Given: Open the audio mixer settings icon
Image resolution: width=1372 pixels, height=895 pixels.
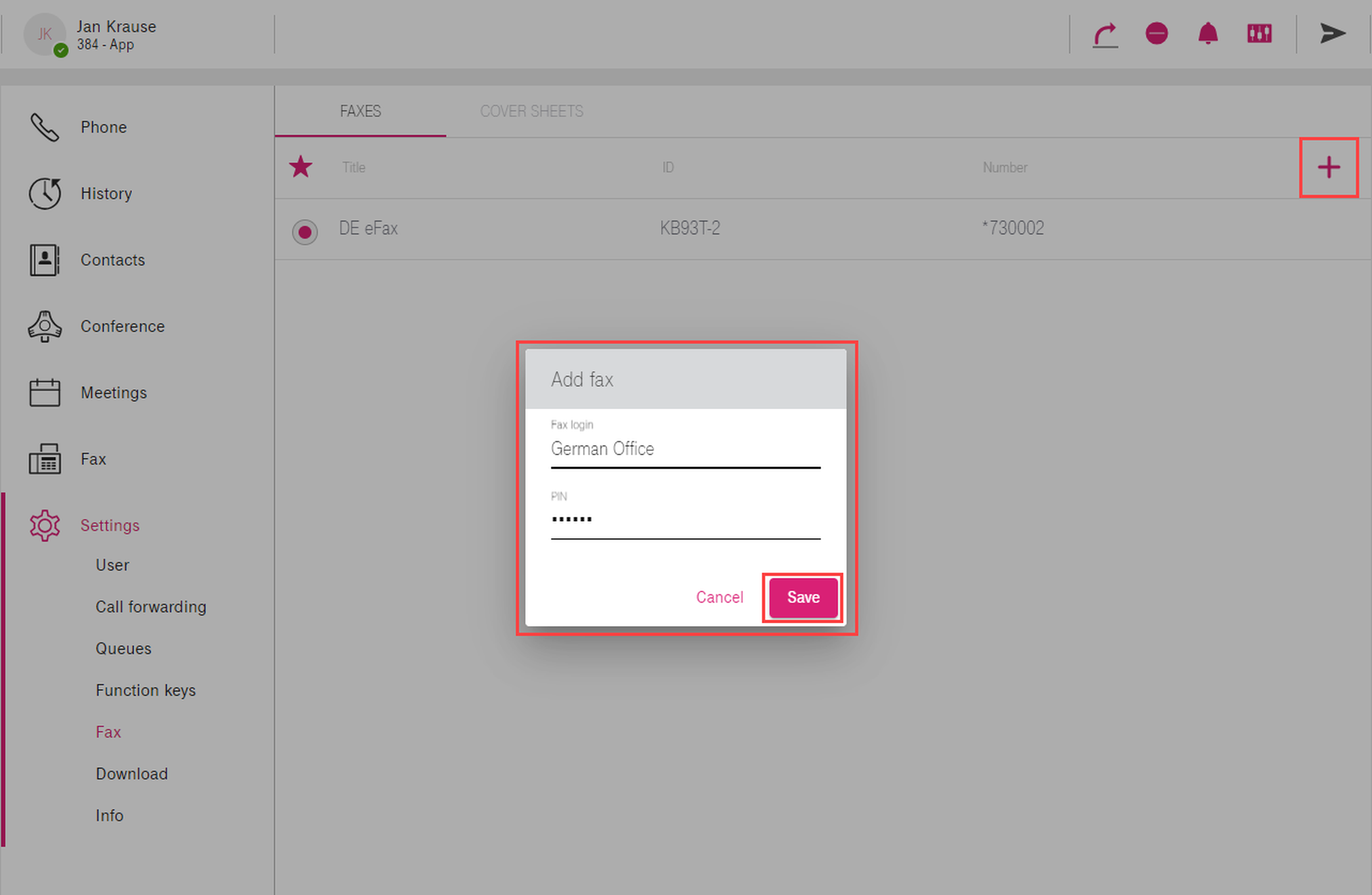Looking at the screenshot, I should 1259,34.
